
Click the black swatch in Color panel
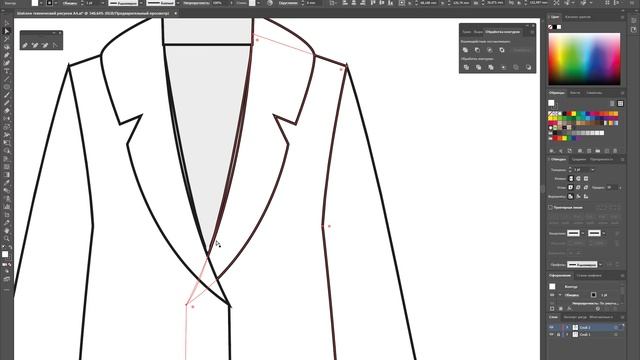[x=555, y=27]
